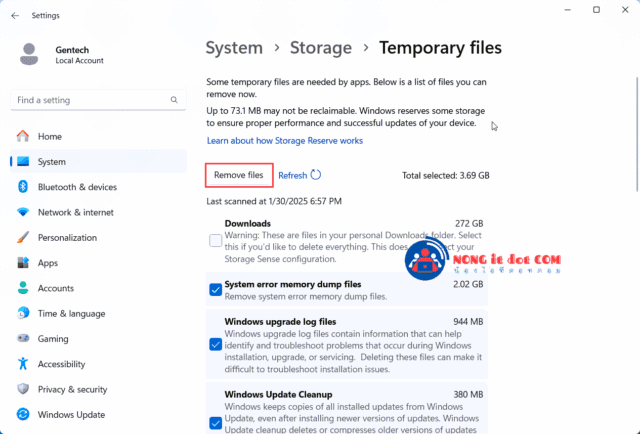Click the 380 MB size value

(x=468, y=395)
